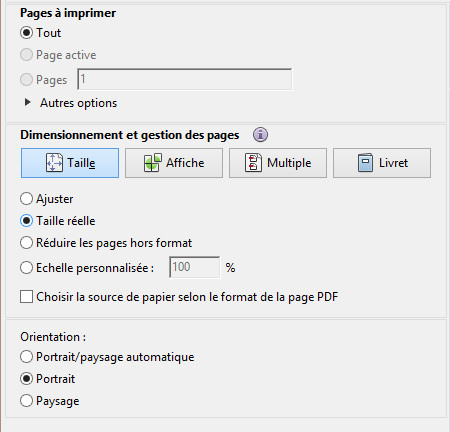Click the custom scale percentage field

point(195,267)
